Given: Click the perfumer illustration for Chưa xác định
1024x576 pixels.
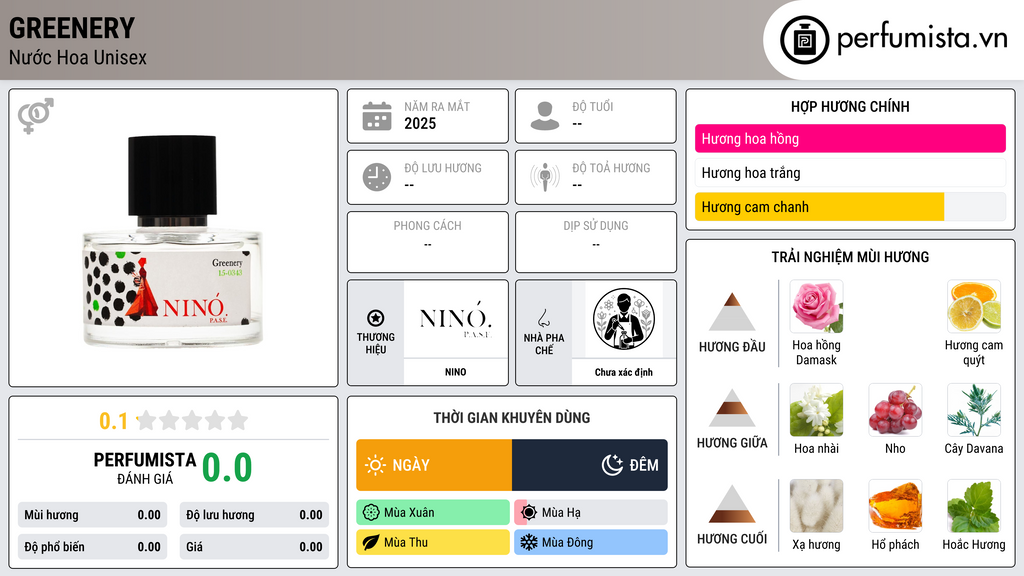Looking at the screenshot, I should [x=624, y=319].
